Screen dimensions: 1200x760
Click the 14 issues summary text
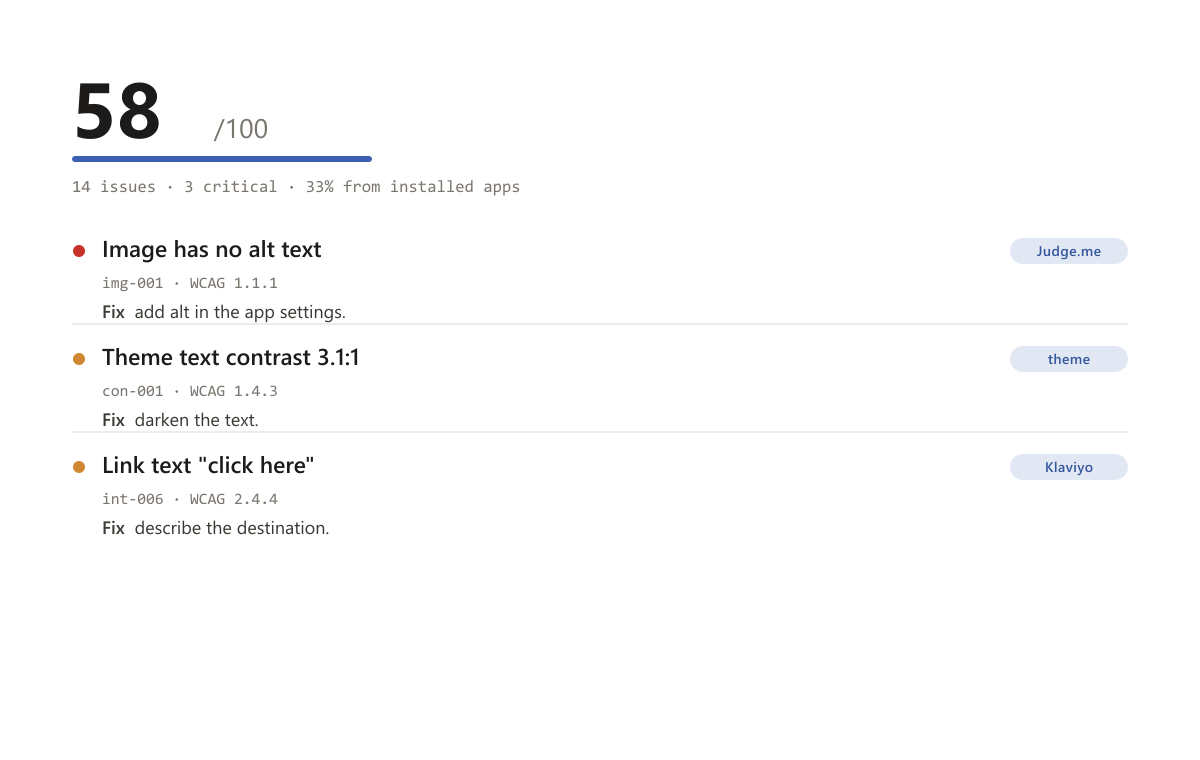tap(114, 187)
